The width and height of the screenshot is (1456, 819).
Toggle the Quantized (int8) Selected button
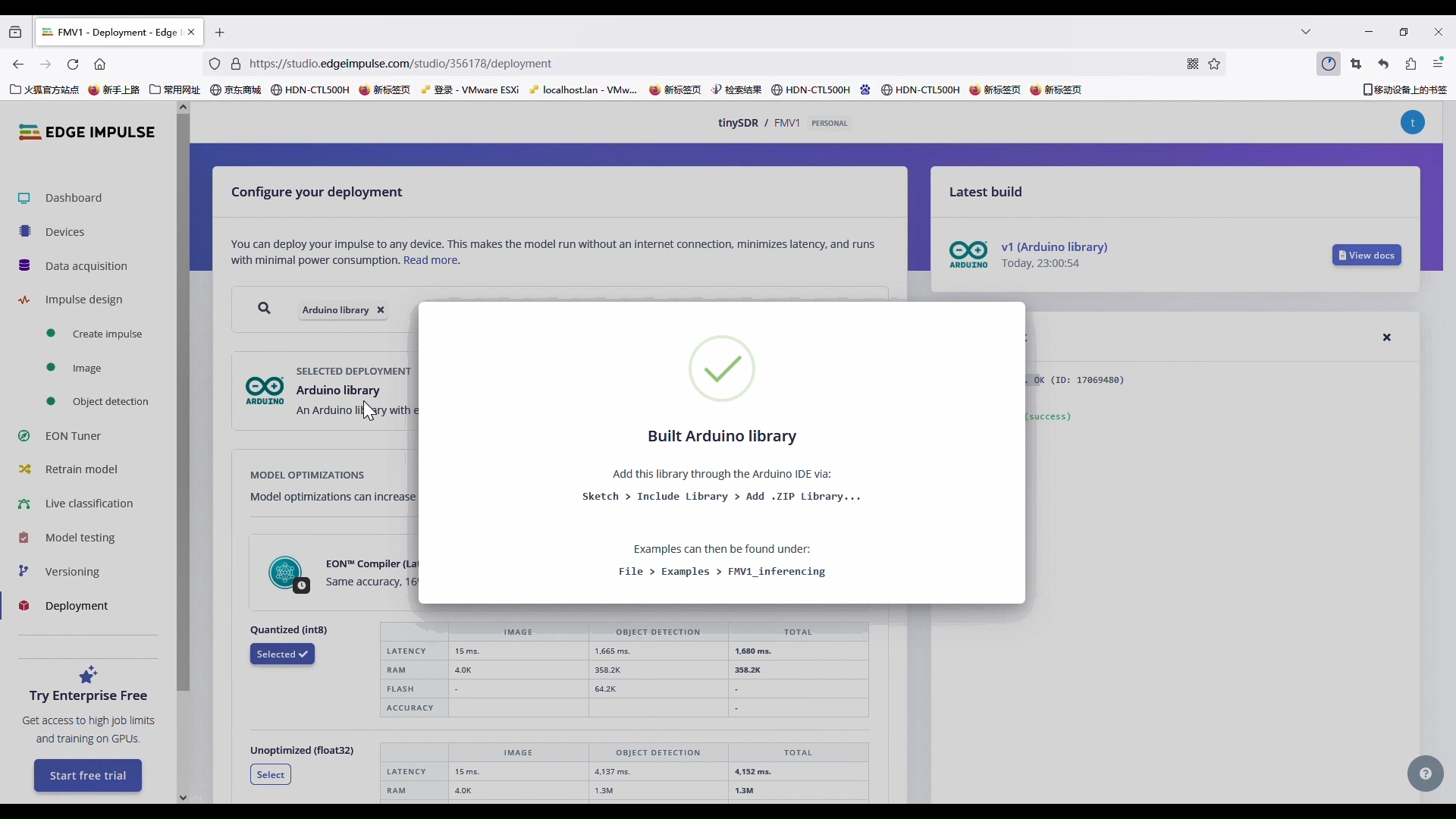tap(282, 654)
